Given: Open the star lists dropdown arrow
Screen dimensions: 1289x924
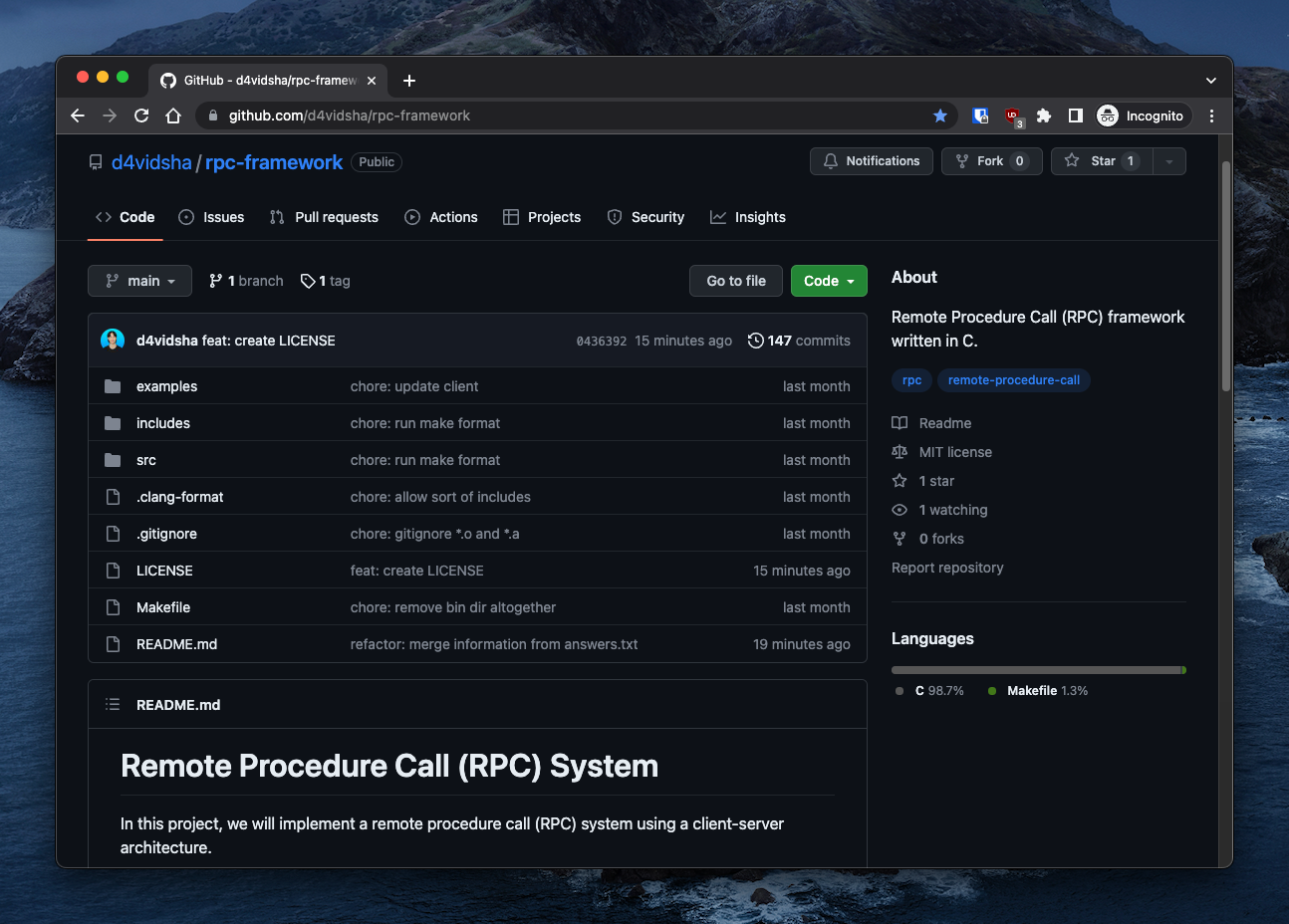Looking at the screenshot, I should click(x=1169, y=161).
